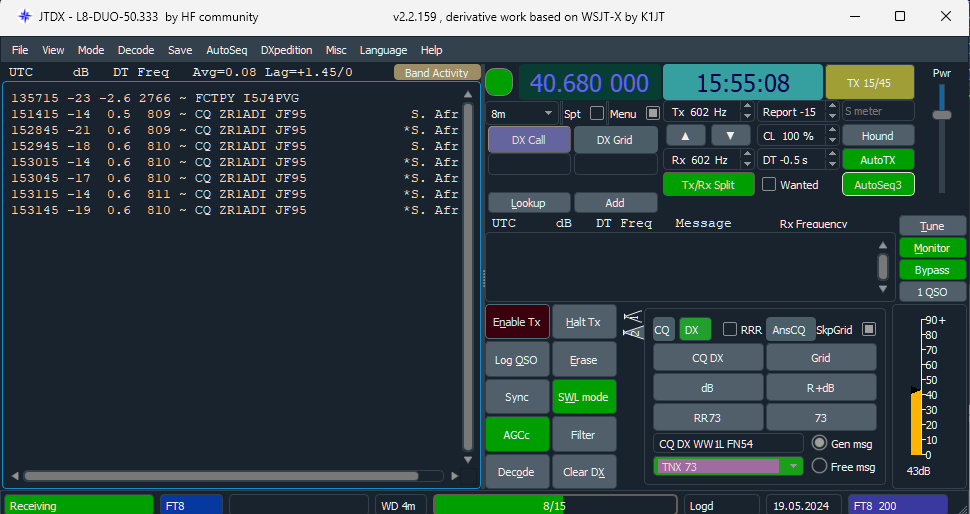Click the CQ DX message button
This screenshot has width=970, height=514.
[708, 358]
